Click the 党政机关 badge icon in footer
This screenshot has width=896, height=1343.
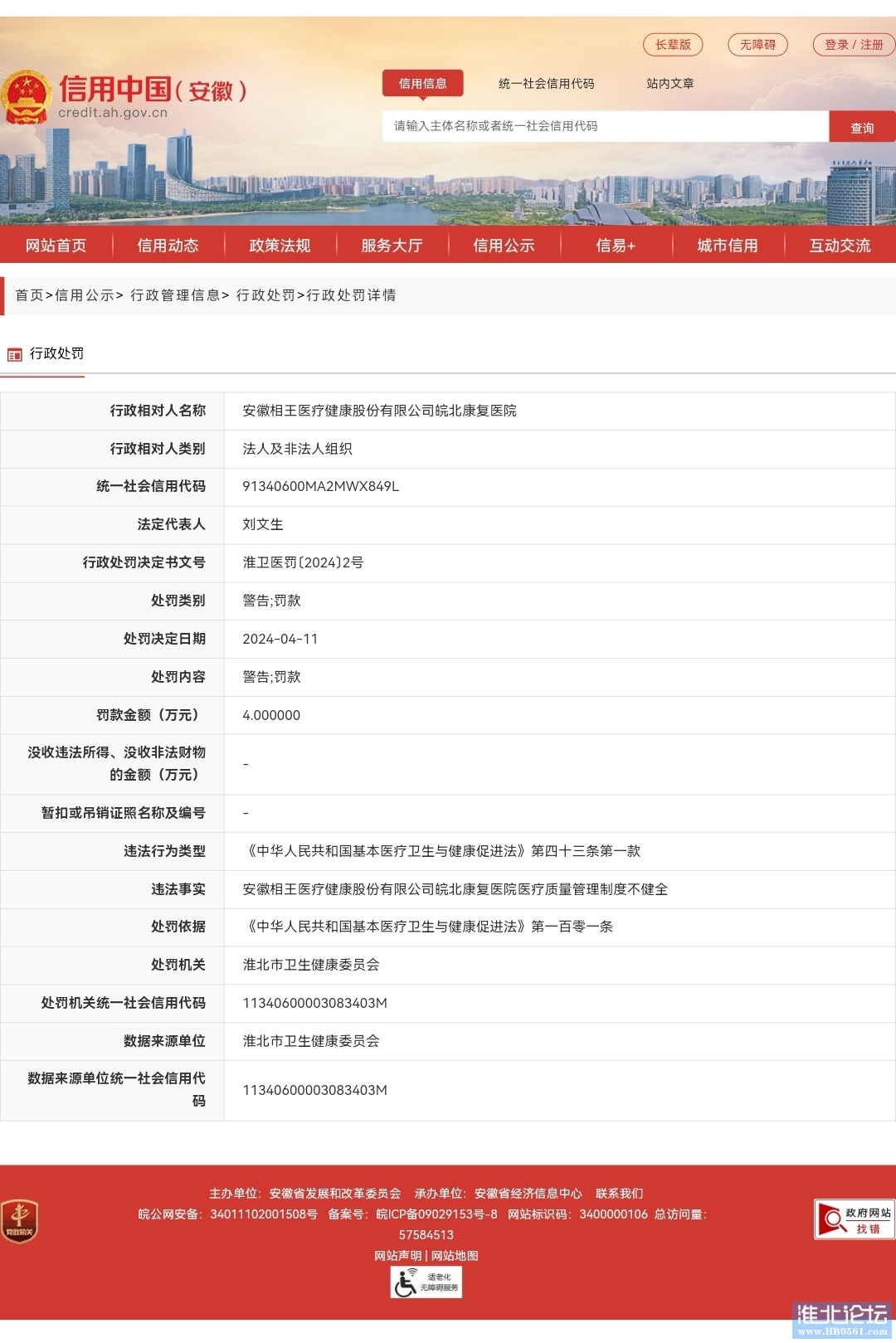tap(19, 1221)
